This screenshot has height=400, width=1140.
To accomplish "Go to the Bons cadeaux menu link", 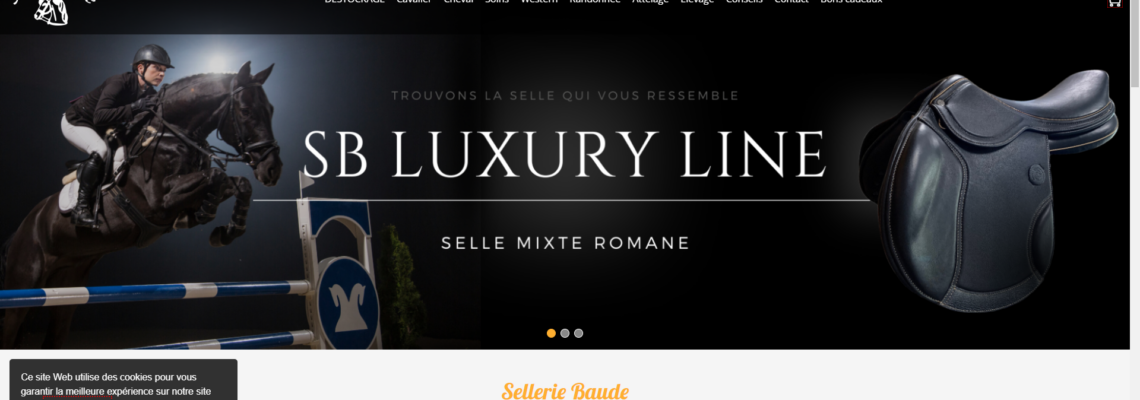I will point(851,1).
